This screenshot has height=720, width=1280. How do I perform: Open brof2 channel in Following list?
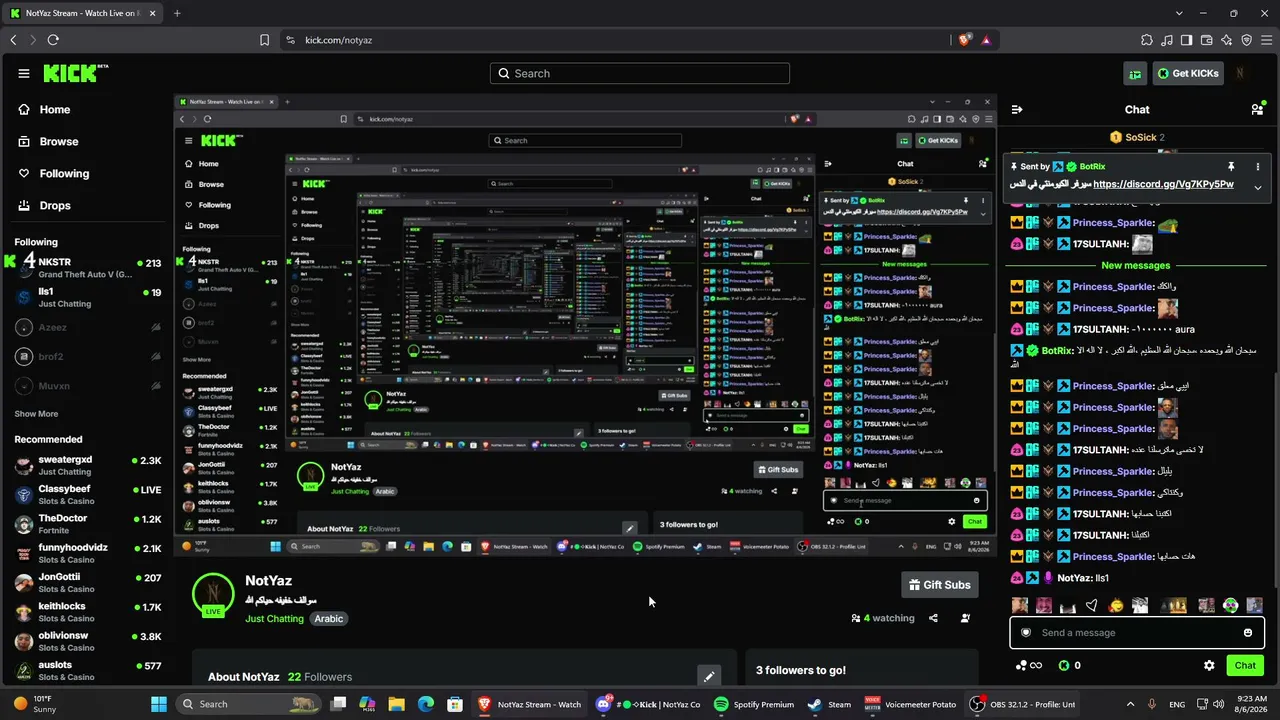pyautogui.click(x=88, y=356)
